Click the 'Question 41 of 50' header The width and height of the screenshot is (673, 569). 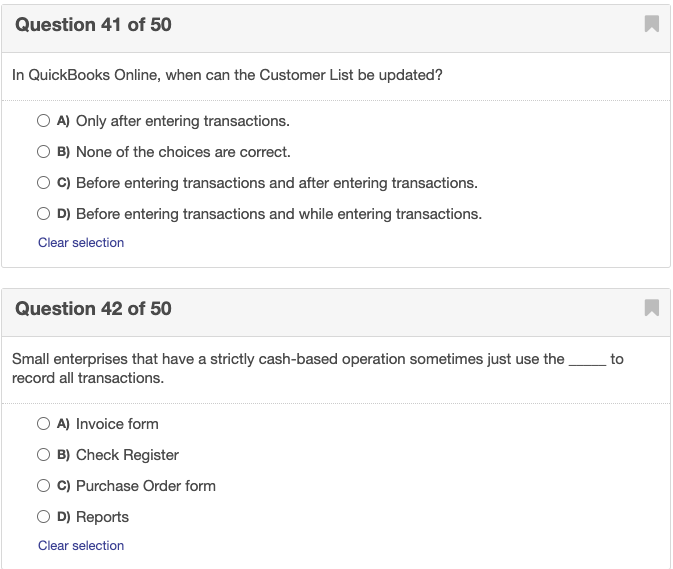[93, 24]
